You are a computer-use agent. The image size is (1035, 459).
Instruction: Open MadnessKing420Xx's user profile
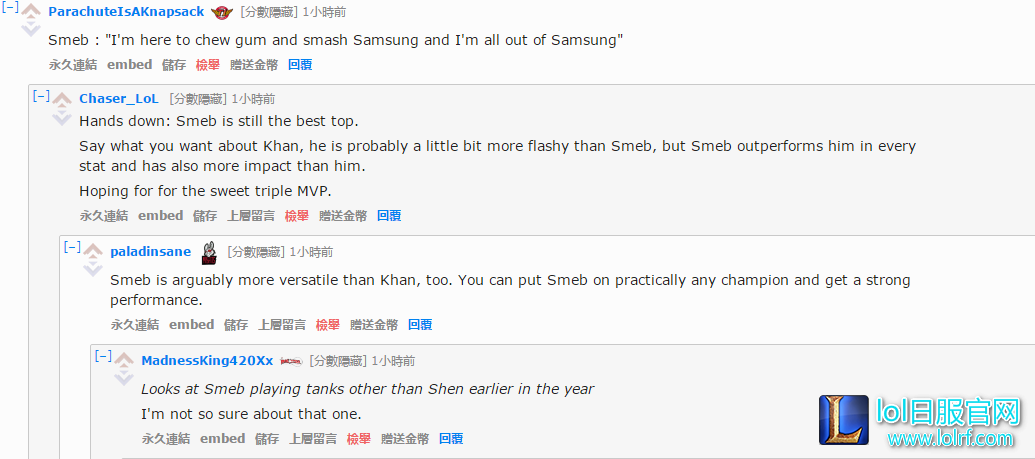pyautogui.click(x=207, y=361)
